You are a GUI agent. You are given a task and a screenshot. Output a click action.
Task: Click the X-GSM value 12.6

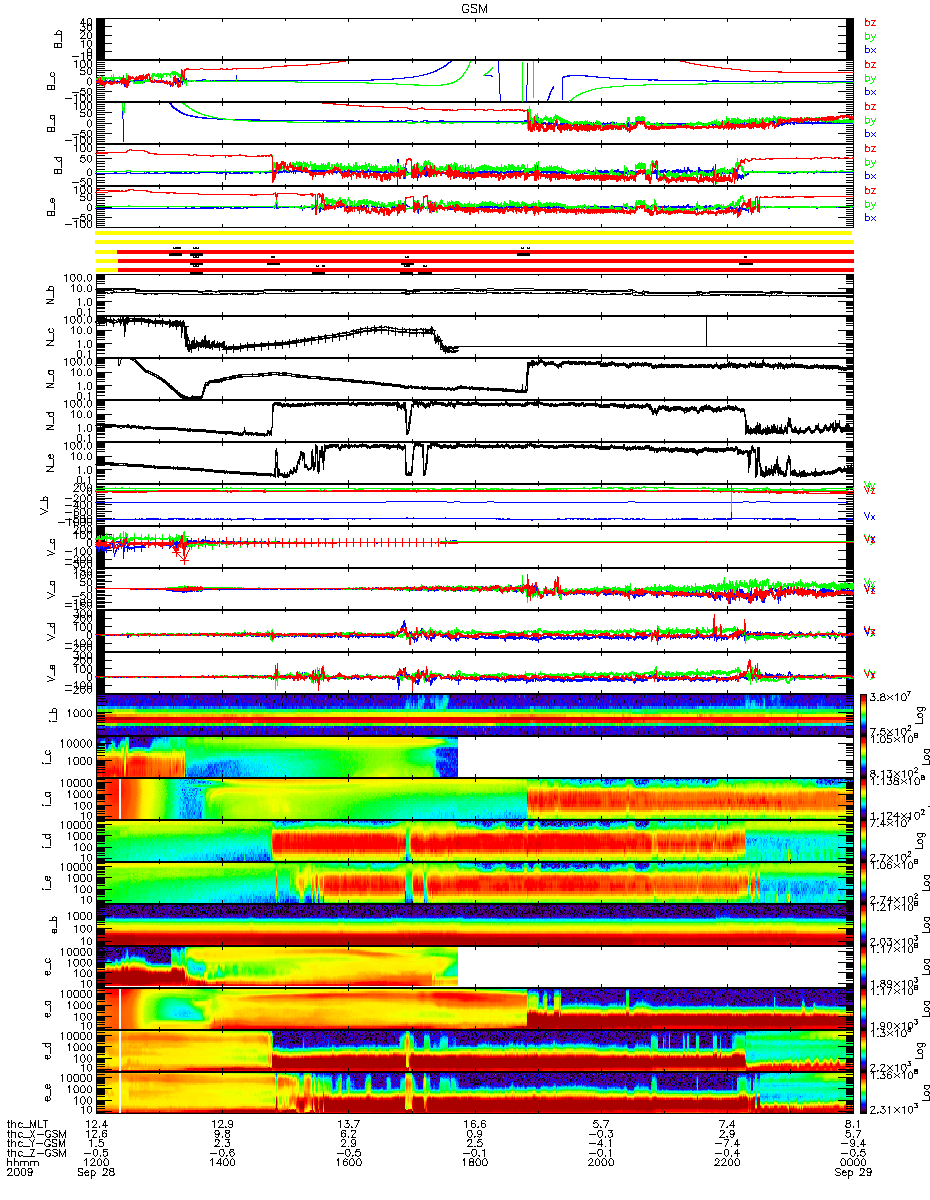[x=96, y=1134]
